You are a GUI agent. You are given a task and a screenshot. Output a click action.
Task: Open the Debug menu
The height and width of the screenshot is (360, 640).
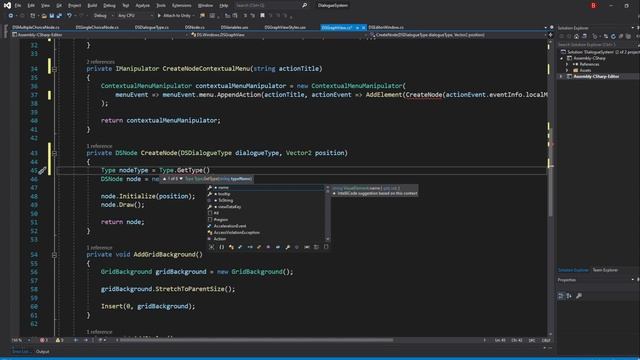point(109,6)
